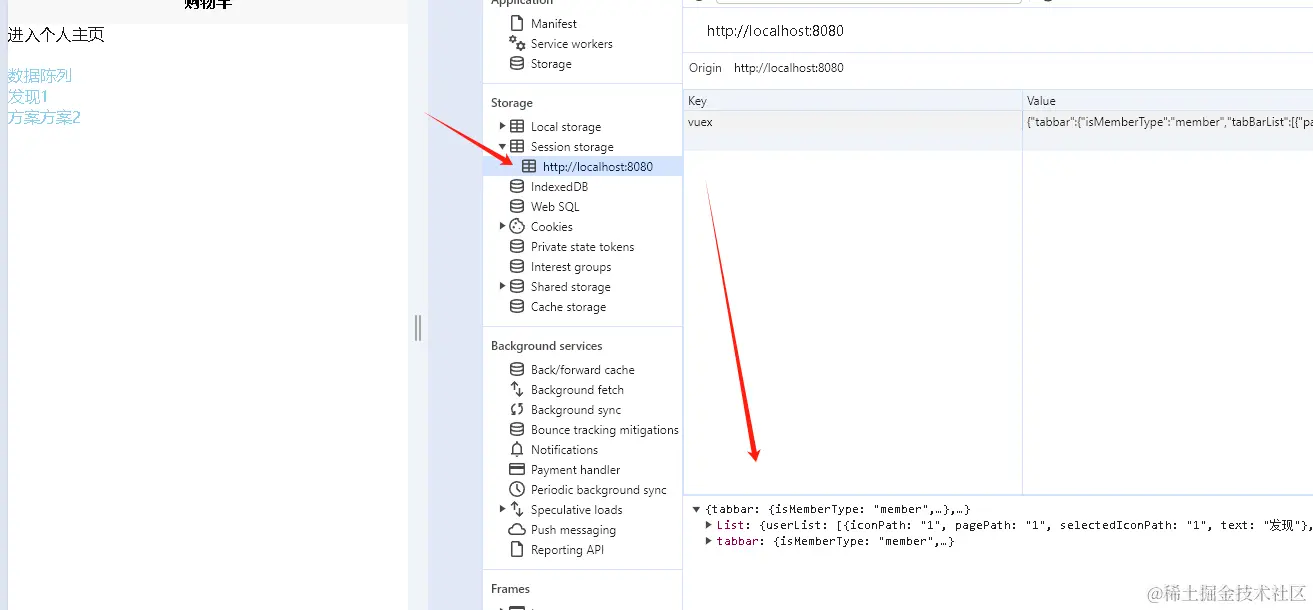This screenshot has width=1313, height=610.
Task: Click the Session storage table icon
Action: (517, 146)
